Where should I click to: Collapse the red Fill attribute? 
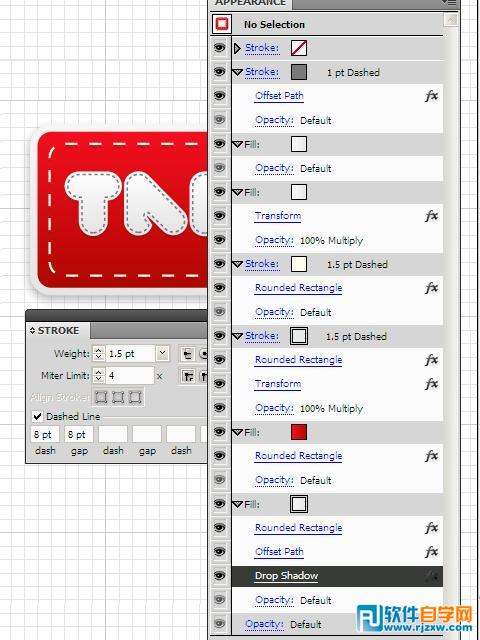[x=238, y=432]
